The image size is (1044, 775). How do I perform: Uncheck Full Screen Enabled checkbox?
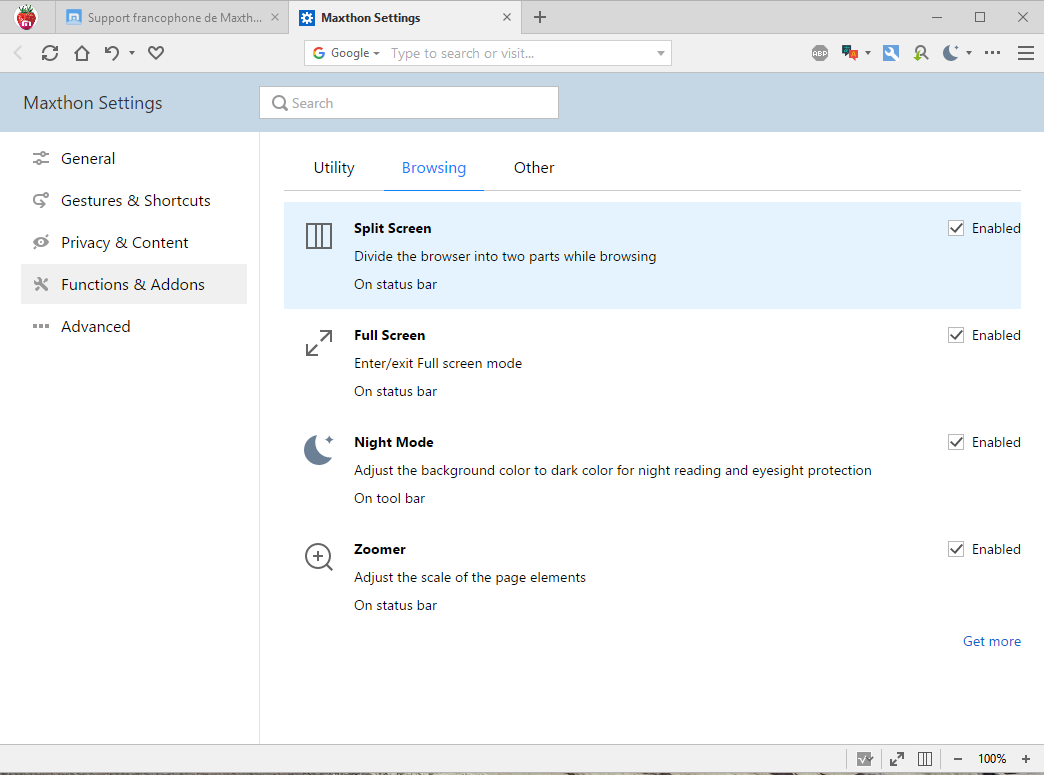956,336
